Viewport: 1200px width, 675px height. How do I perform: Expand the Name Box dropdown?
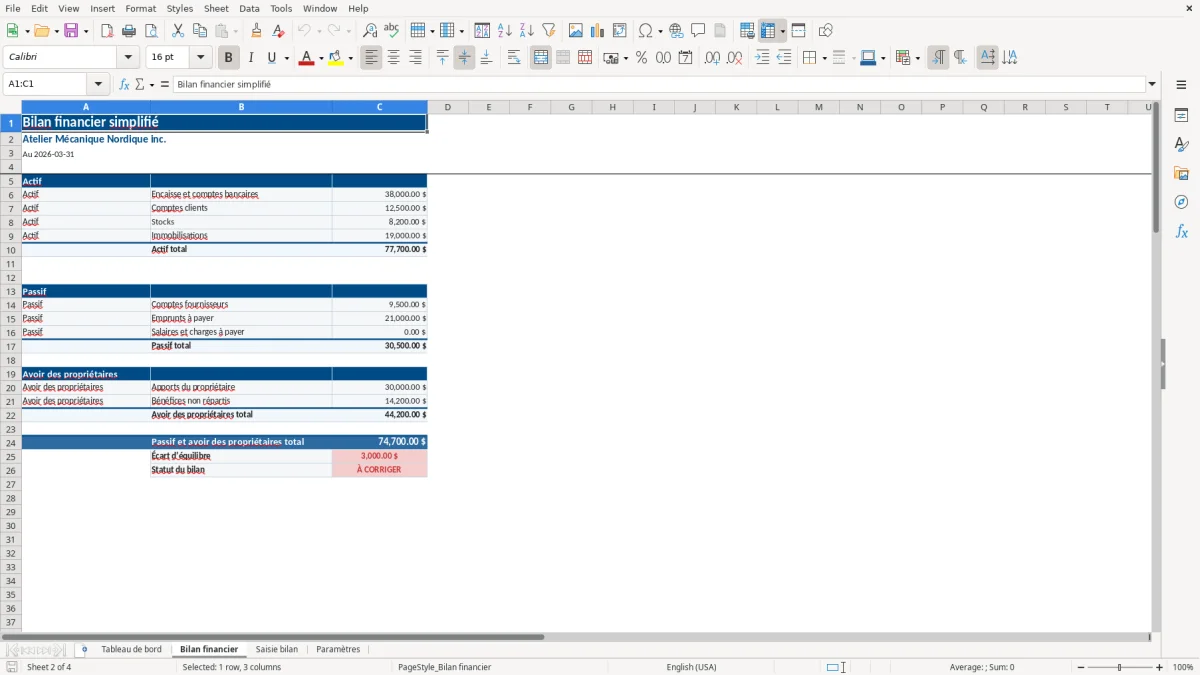pyautogui.click(x=98, y=84)
